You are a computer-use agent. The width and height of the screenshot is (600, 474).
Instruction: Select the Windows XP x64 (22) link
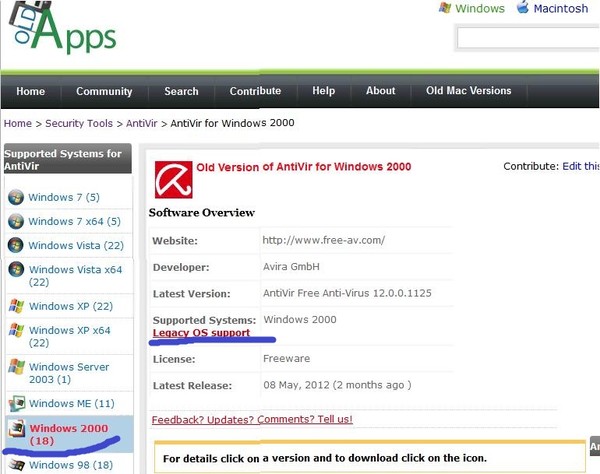[x=70, y=337]
